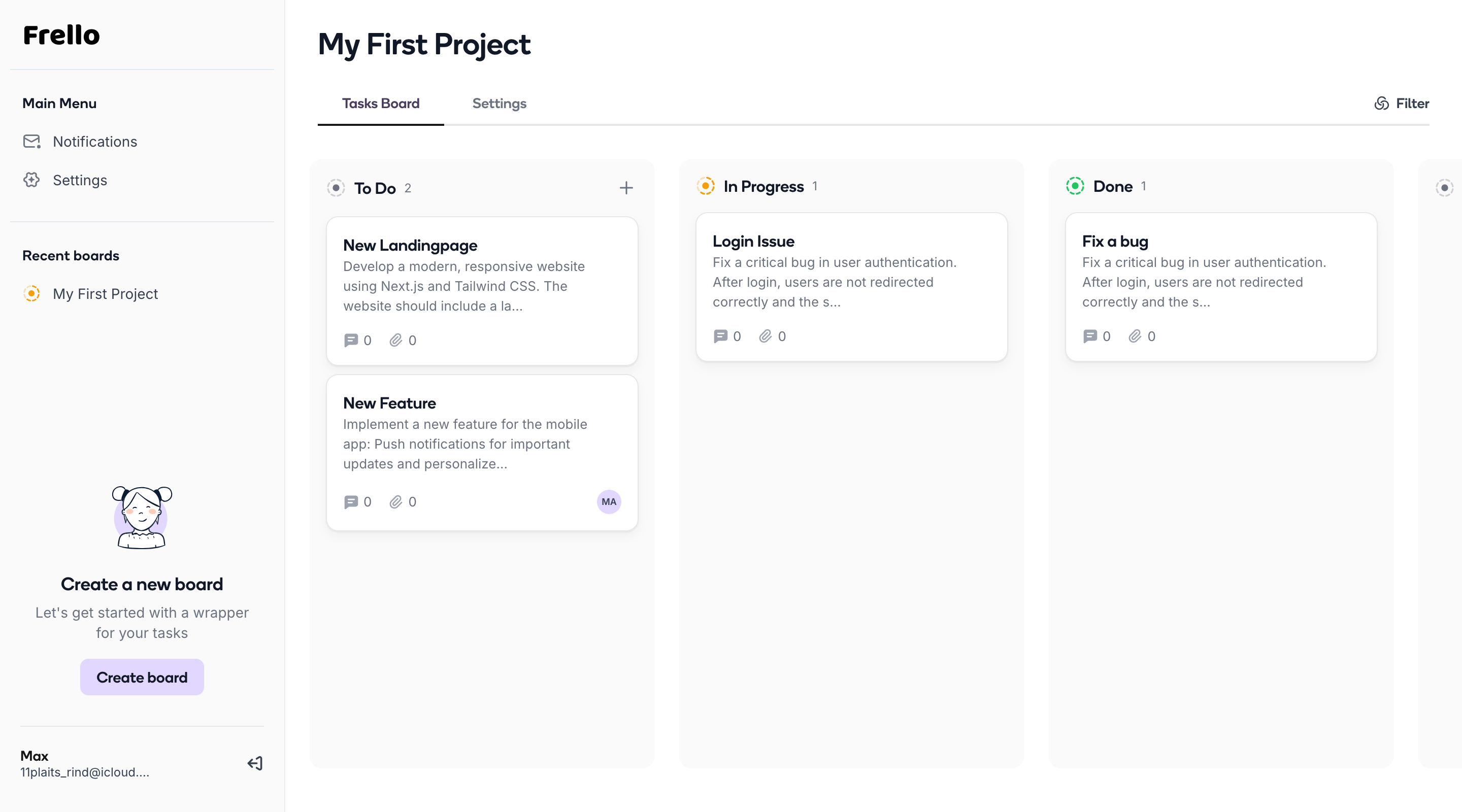1462x812 pixels.
Task: Switch to the Settings tab of the project
Action: [499, 103]
